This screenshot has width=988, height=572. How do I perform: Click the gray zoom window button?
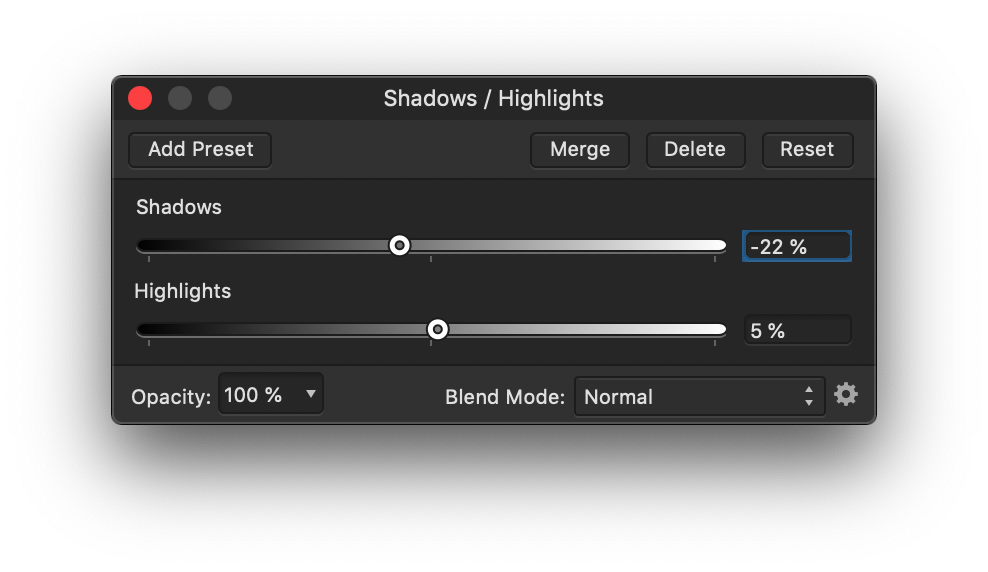[x=220, y=98]
